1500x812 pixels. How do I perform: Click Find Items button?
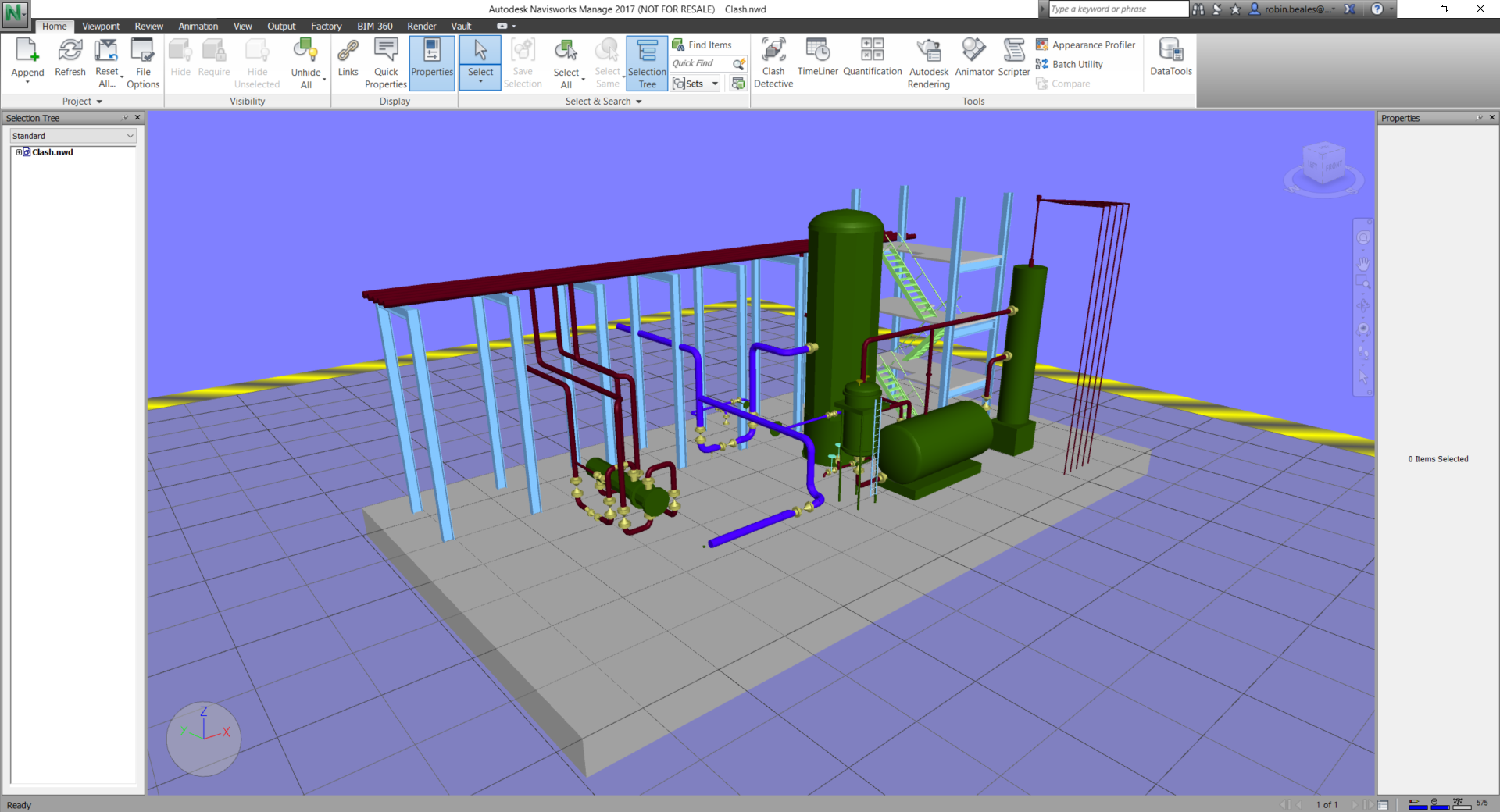coord(702,45)
